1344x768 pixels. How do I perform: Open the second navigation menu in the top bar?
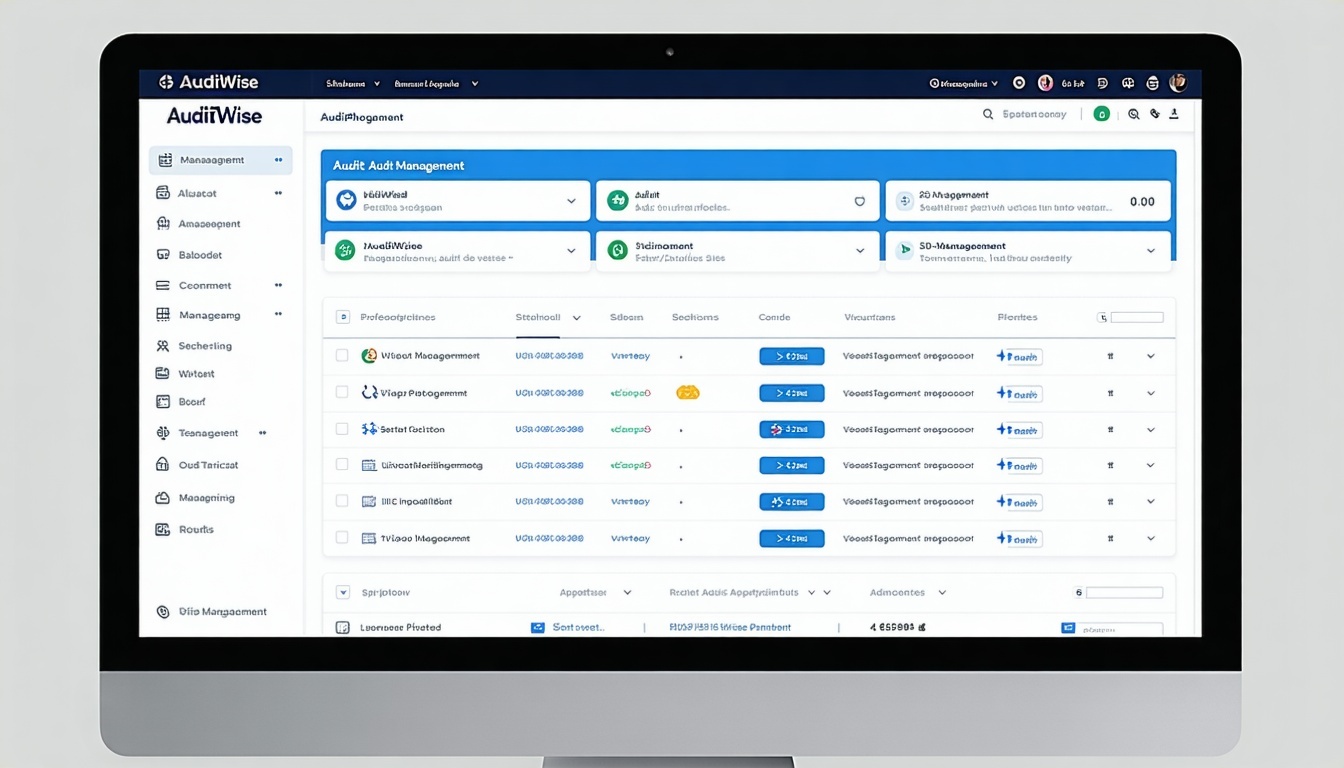[x=435, y=83]
